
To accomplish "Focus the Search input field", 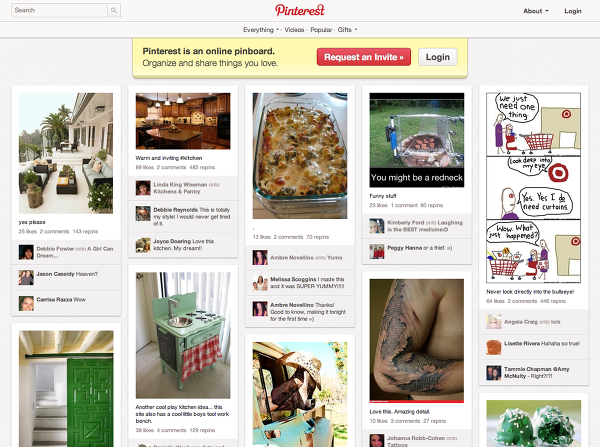I will click(x=59, y=10).
